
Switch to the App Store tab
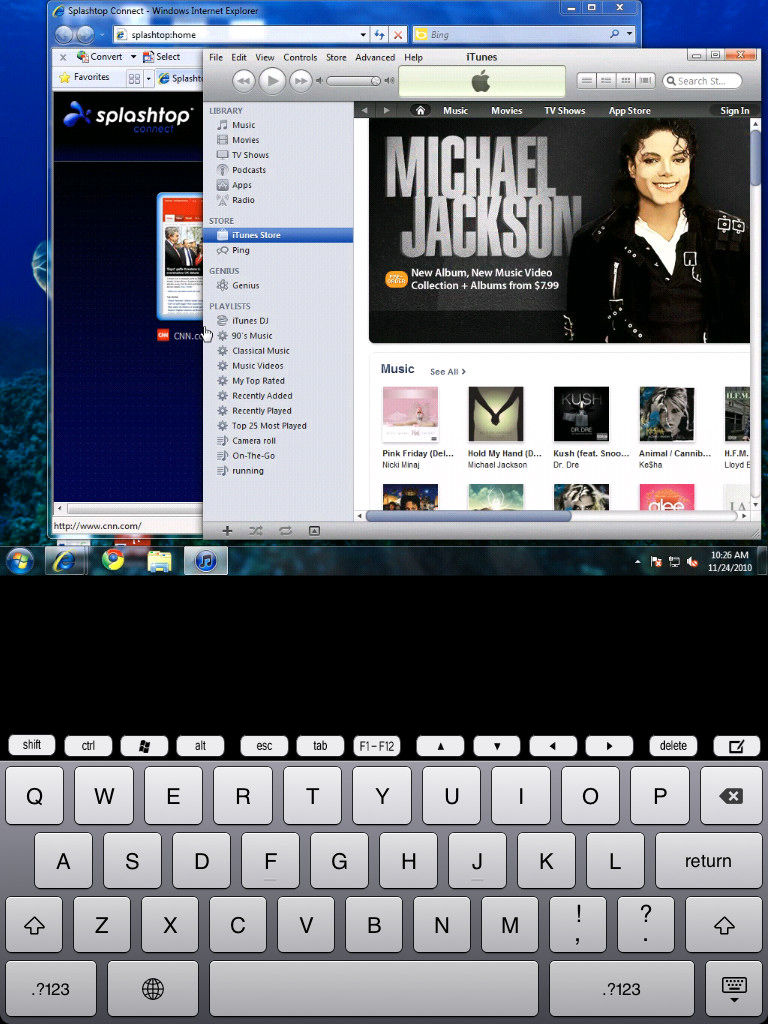[x=630, y=110]
